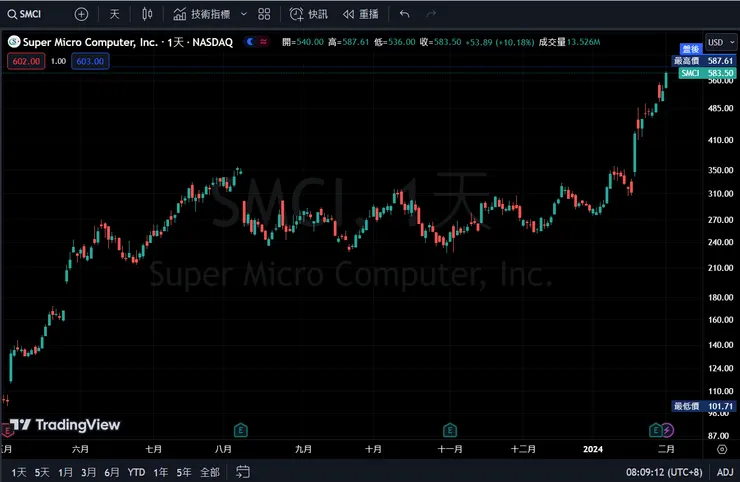Click the 低=536.00 low value
The height and width of the screenshot is (482, 740).
[395, 42]
